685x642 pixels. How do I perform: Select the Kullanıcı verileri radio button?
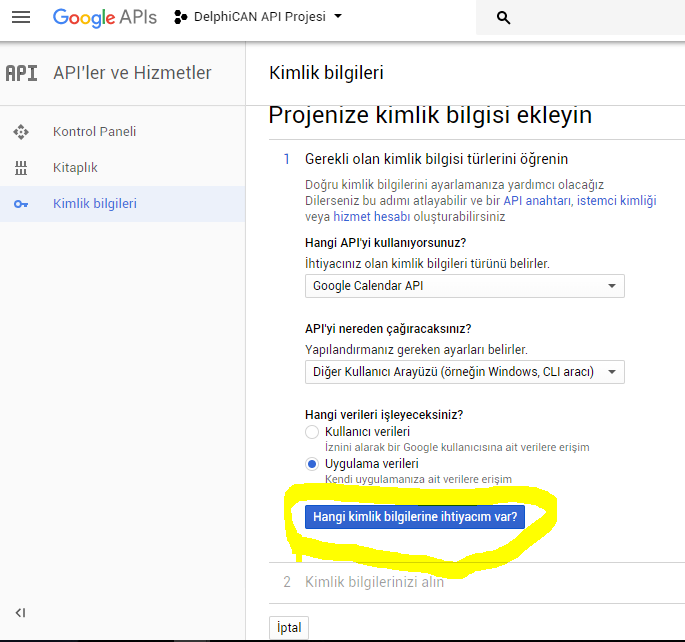[312, 432]
